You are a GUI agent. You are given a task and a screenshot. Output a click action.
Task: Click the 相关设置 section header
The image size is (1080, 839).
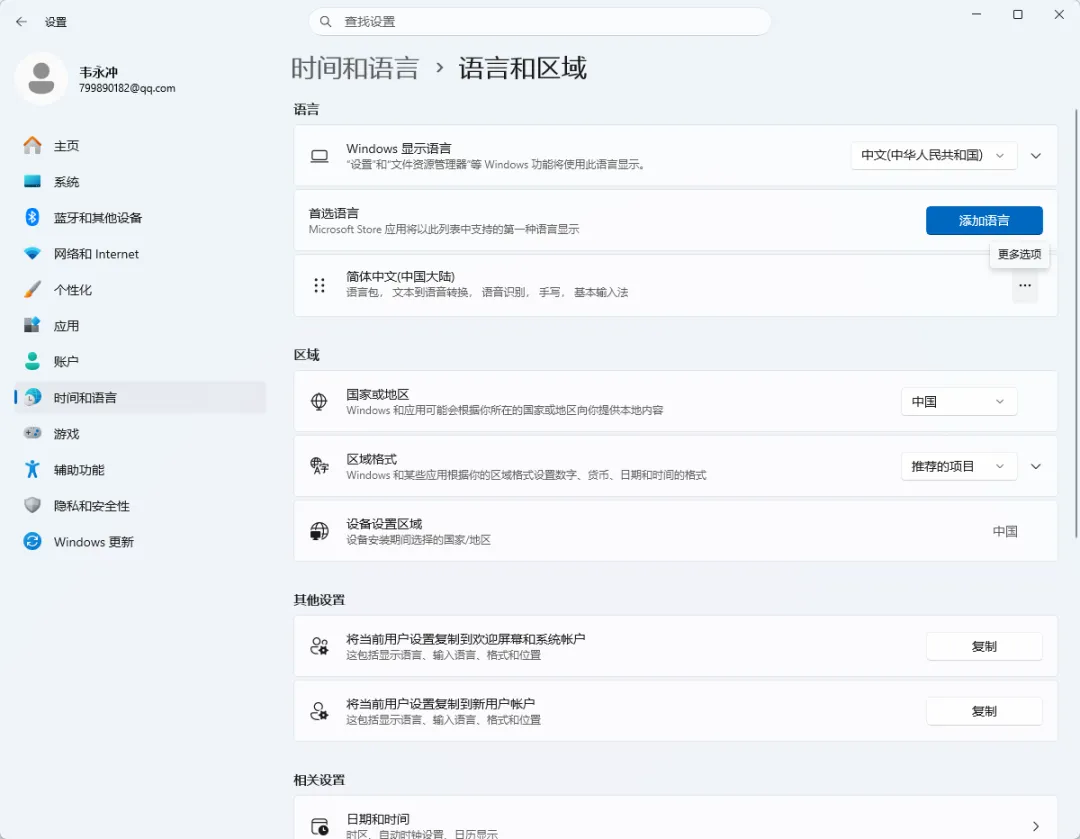319,780
